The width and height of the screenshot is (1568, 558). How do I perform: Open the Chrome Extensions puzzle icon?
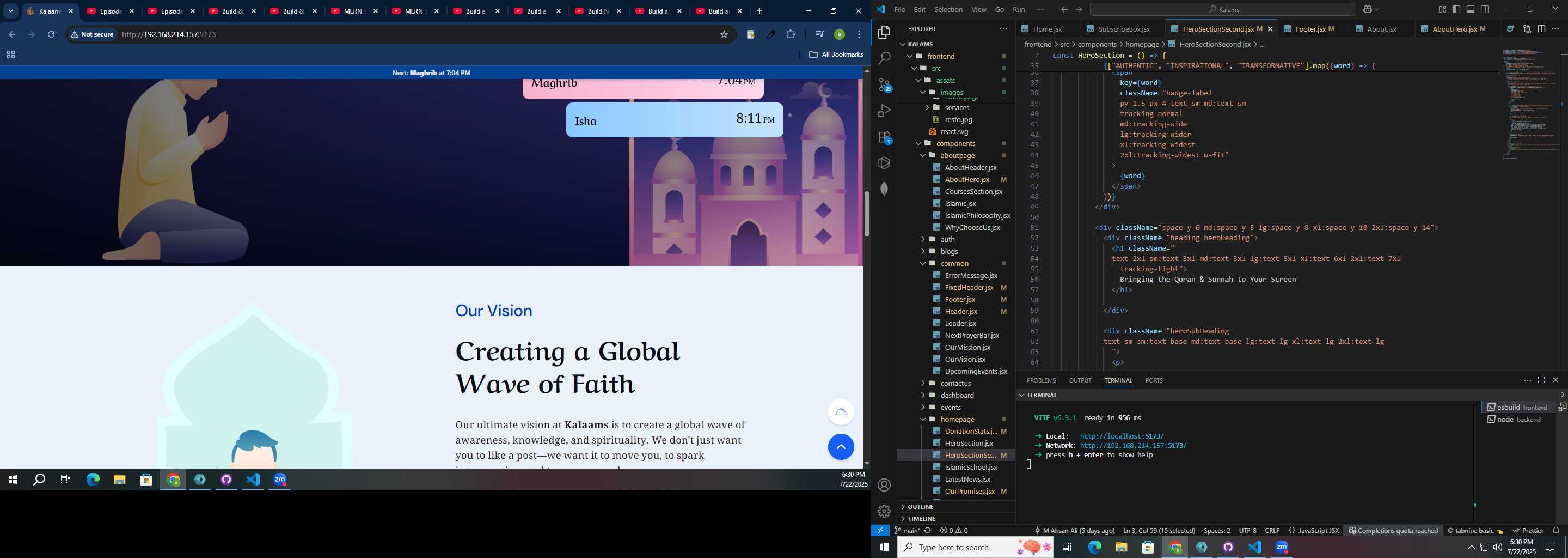tap(791, 35)
